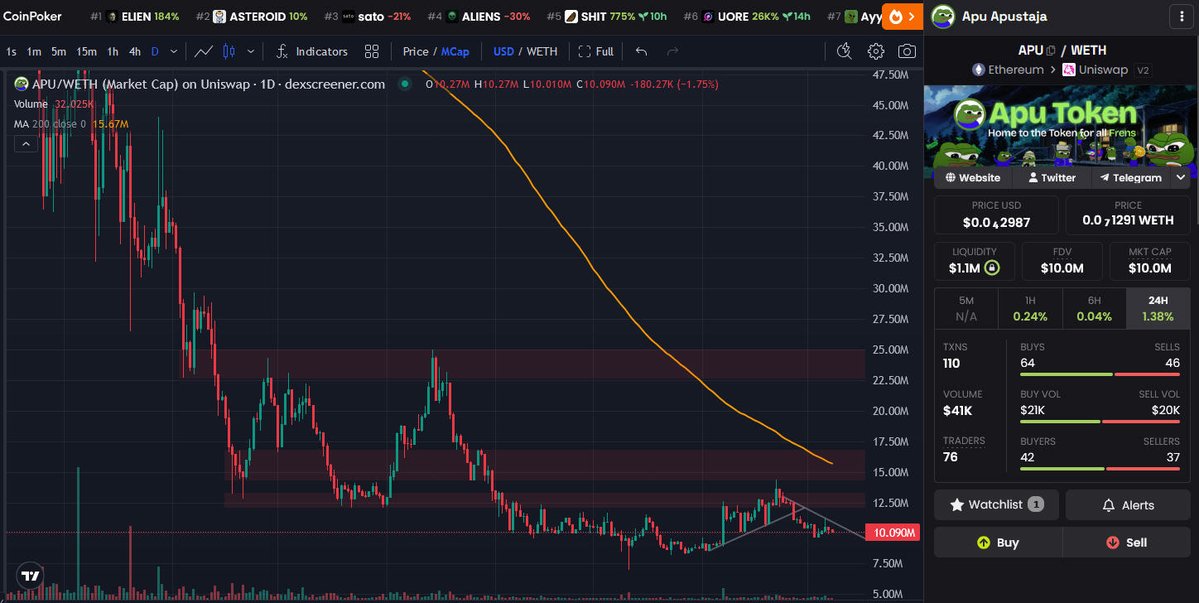
Task: Select the 5M stats tab
Action: click(x=966, y=309)
